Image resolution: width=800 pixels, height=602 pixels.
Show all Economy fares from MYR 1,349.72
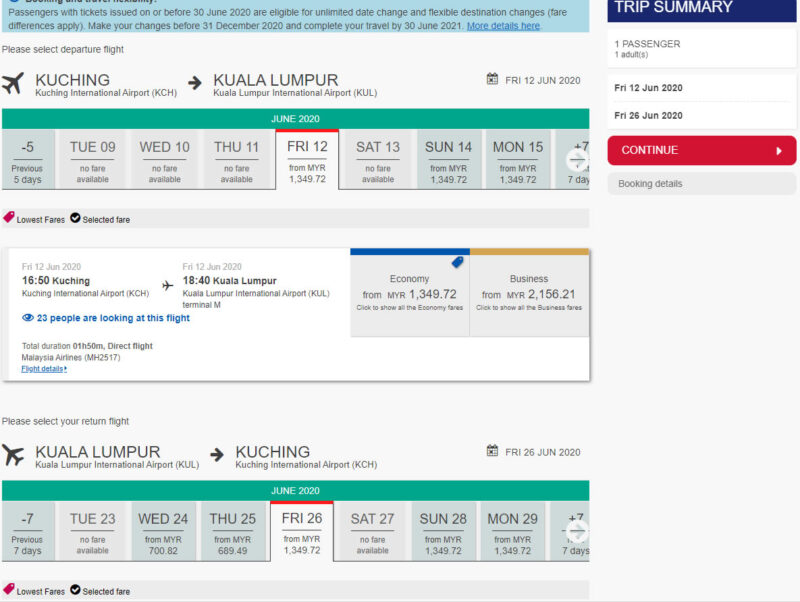(x=410, y=293)
